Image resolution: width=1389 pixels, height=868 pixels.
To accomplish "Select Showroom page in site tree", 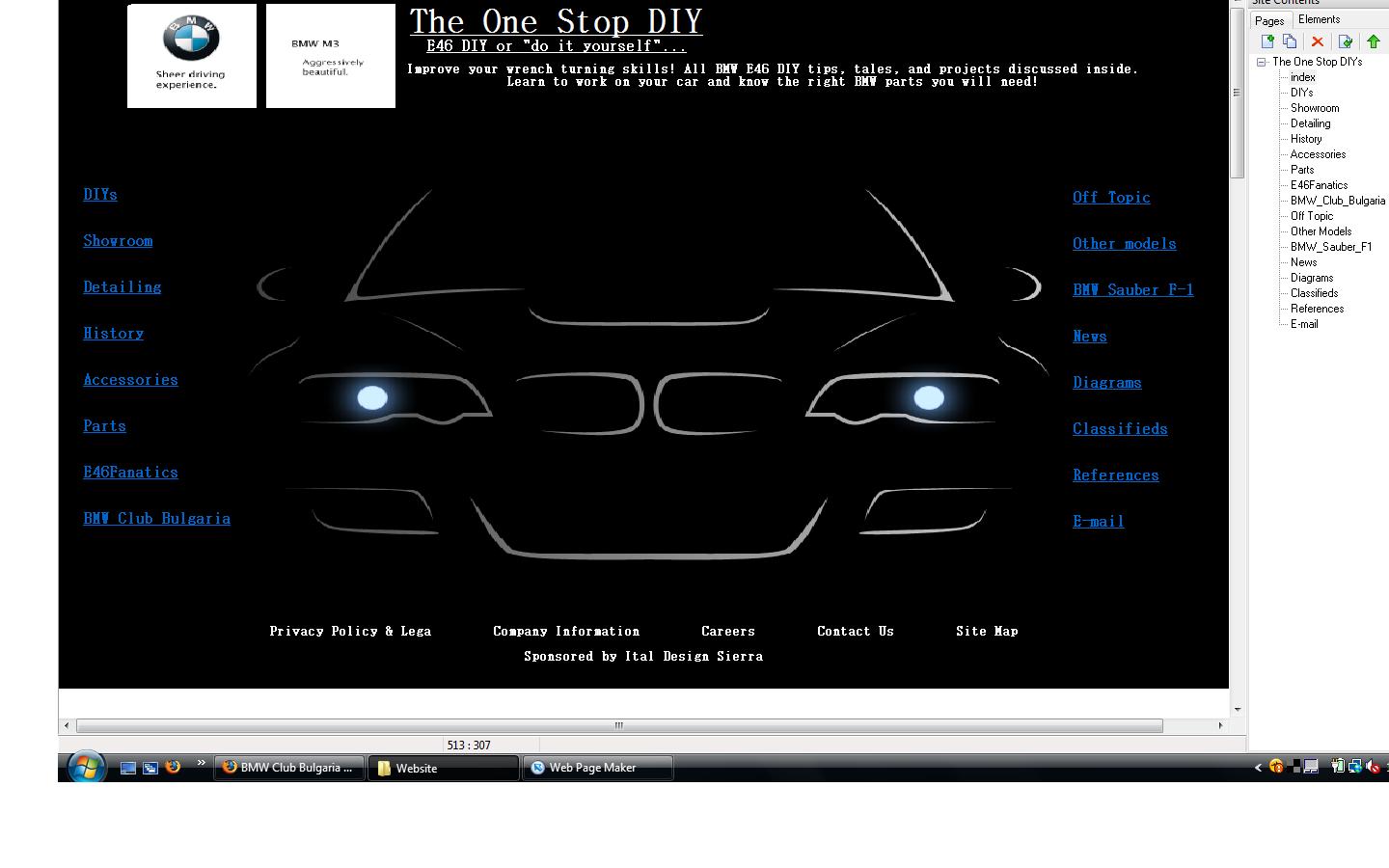I will pos(1315,108).
